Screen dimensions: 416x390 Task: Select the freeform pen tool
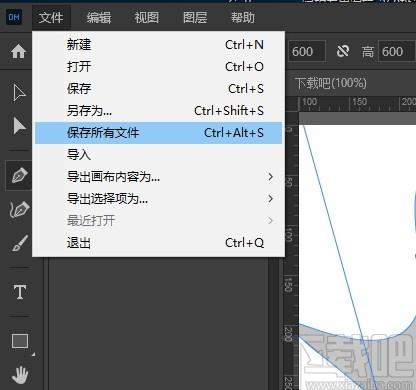[19, 210]
